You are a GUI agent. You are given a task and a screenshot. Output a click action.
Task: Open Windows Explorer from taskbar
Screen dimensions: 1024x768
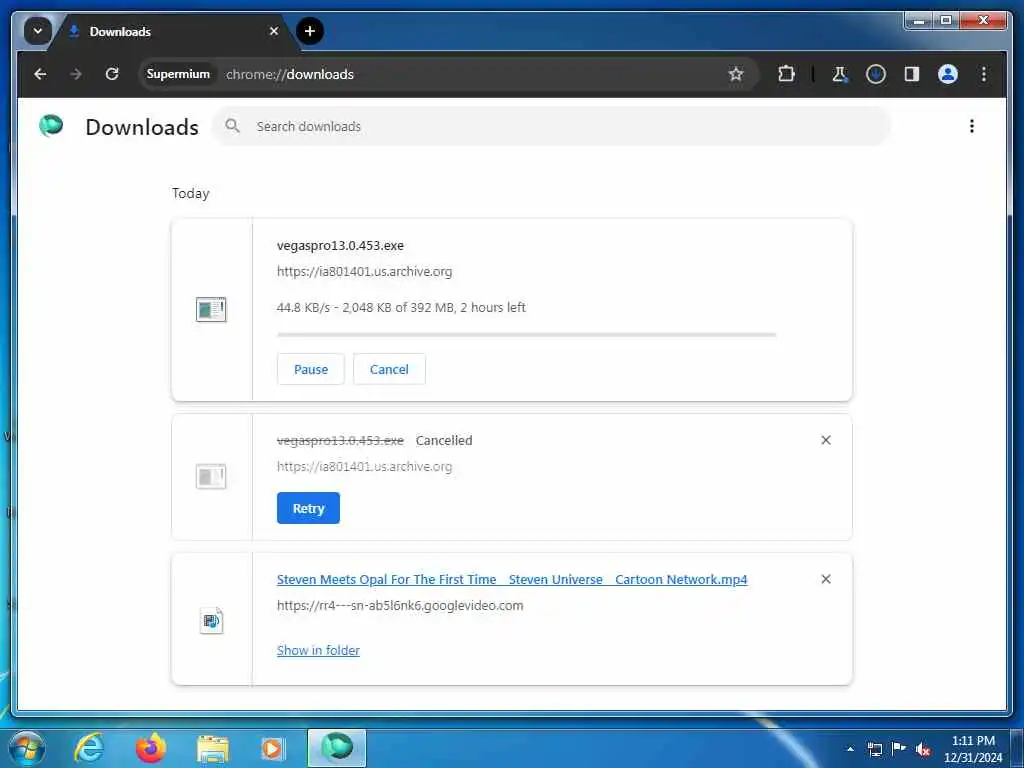(213, 749)
